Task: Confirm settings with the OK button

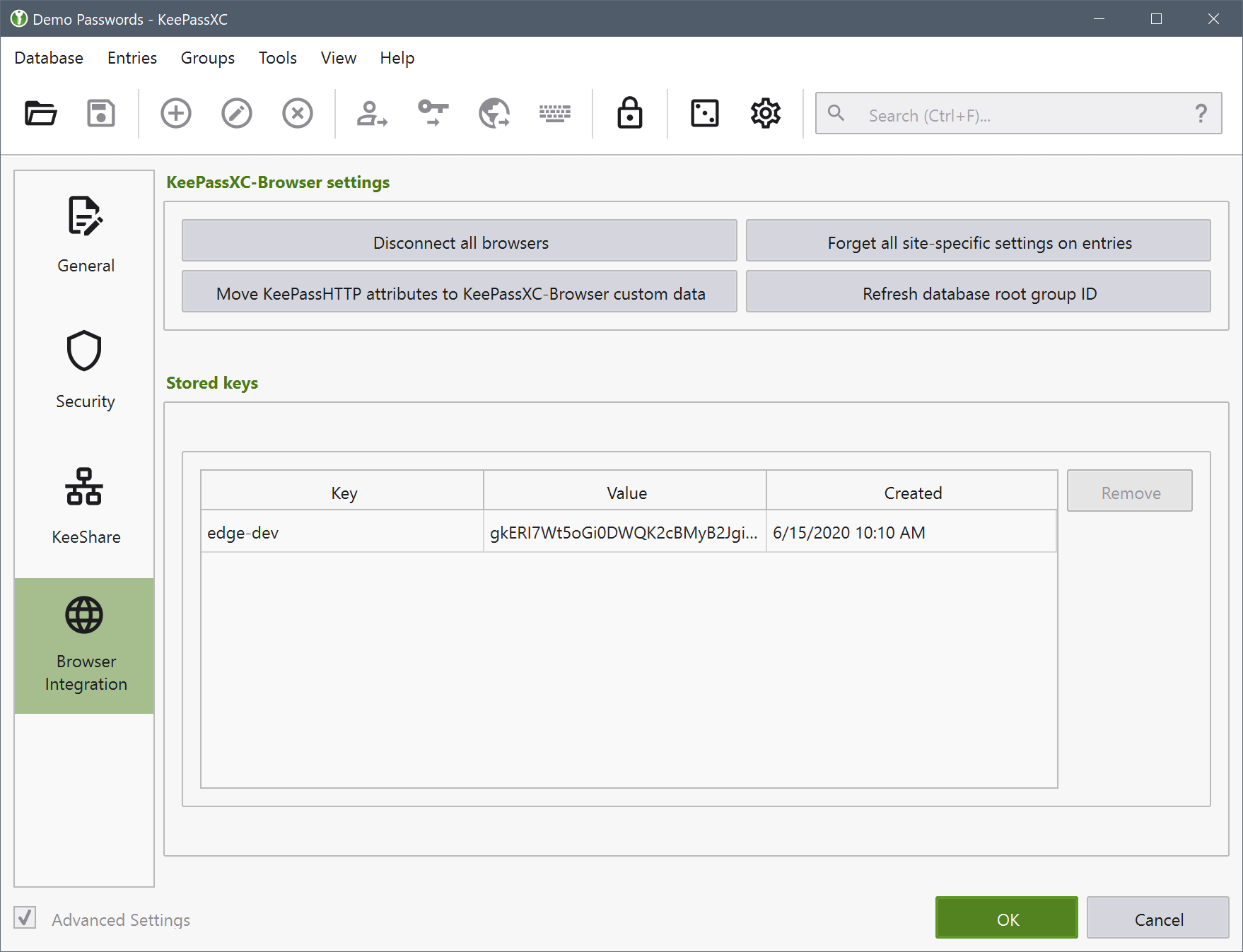Action: coord(1006,919)
